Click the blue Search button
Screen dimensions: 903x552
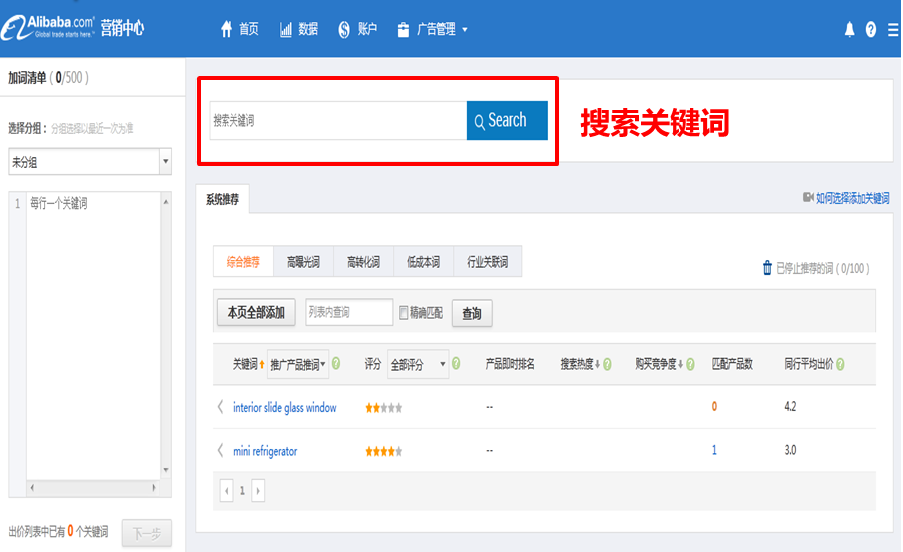click(507, 121)
